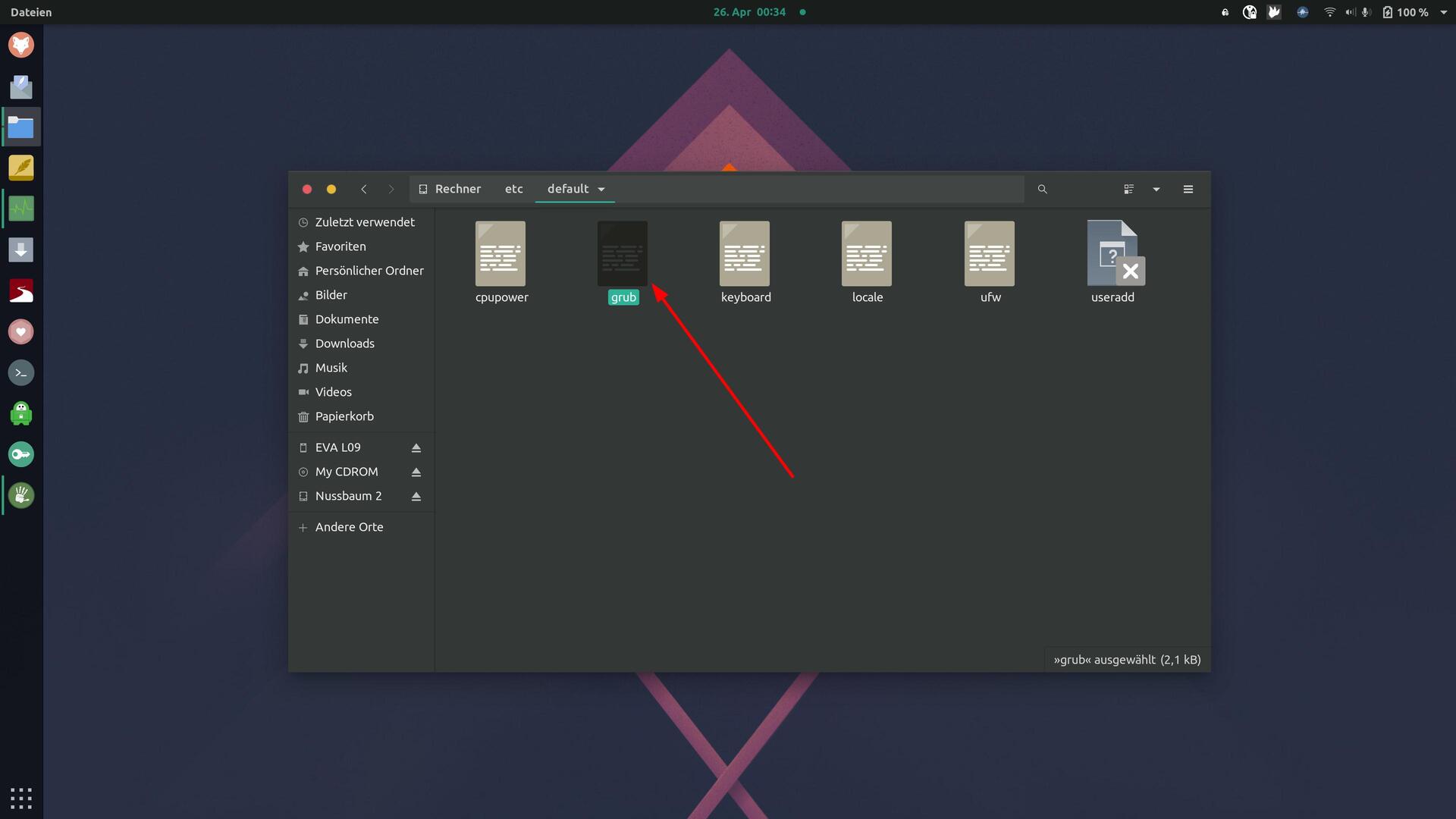Eject My CDROM disc

416,472
